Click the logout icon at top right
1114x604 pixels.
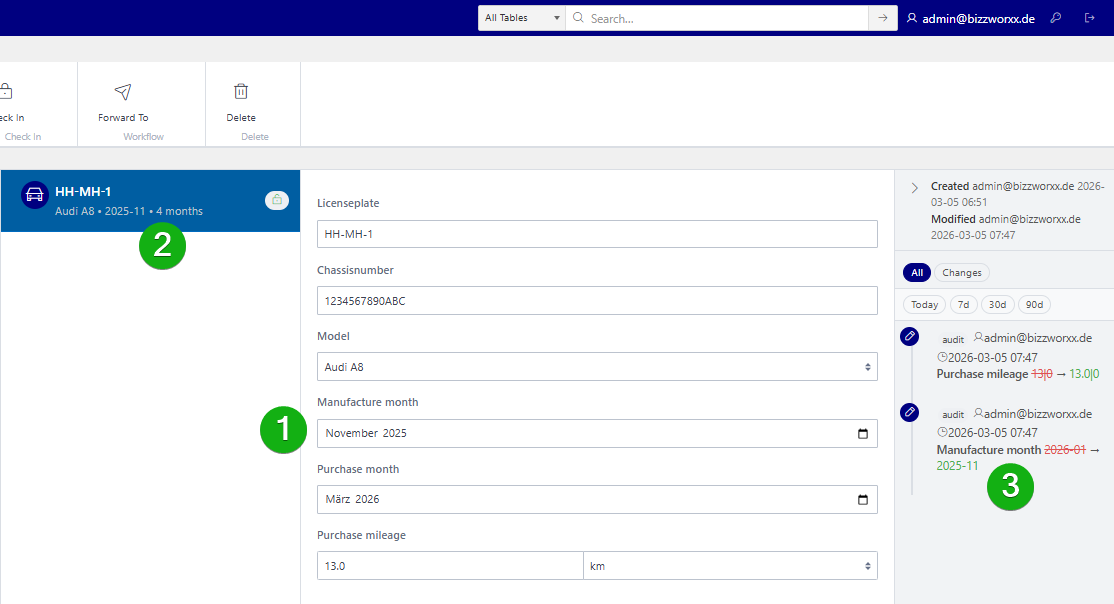[1089, 18]
